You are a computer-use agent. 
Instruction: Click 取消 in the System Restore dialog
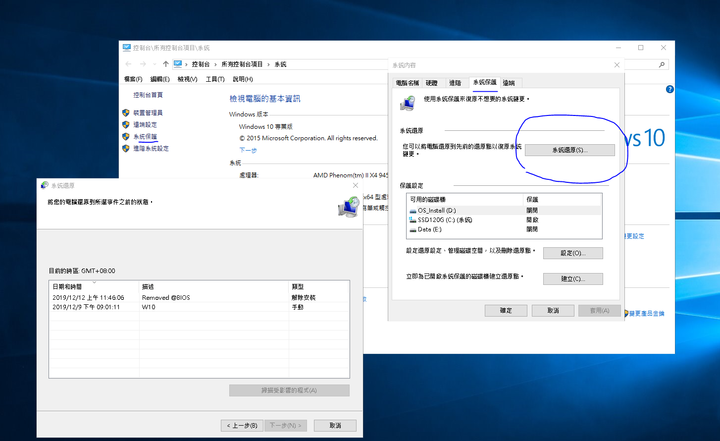pyautogui.click(x=335, y=425)
